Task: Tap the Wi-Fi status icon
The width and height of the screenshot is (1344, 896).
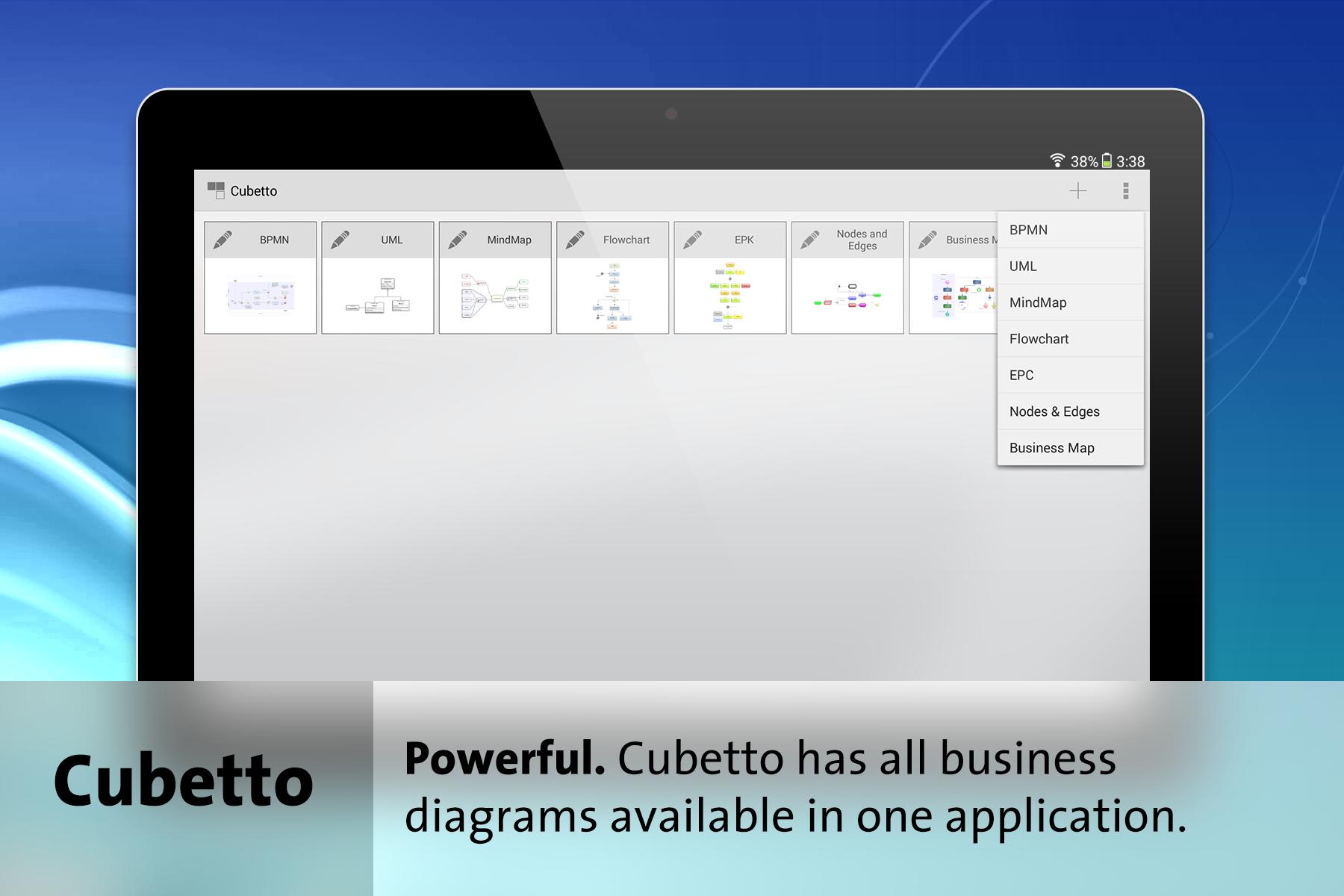Action: click(1057, 161)
